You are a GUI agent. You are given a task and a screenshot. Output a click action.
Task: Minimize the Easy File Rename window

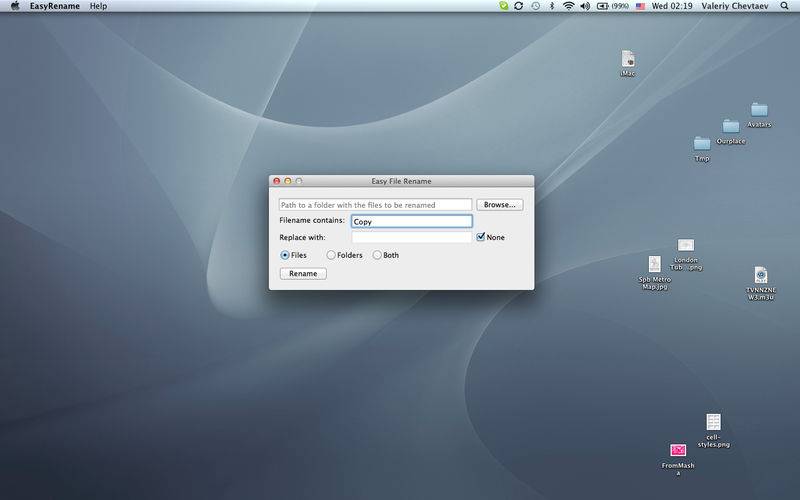(288, 181)
